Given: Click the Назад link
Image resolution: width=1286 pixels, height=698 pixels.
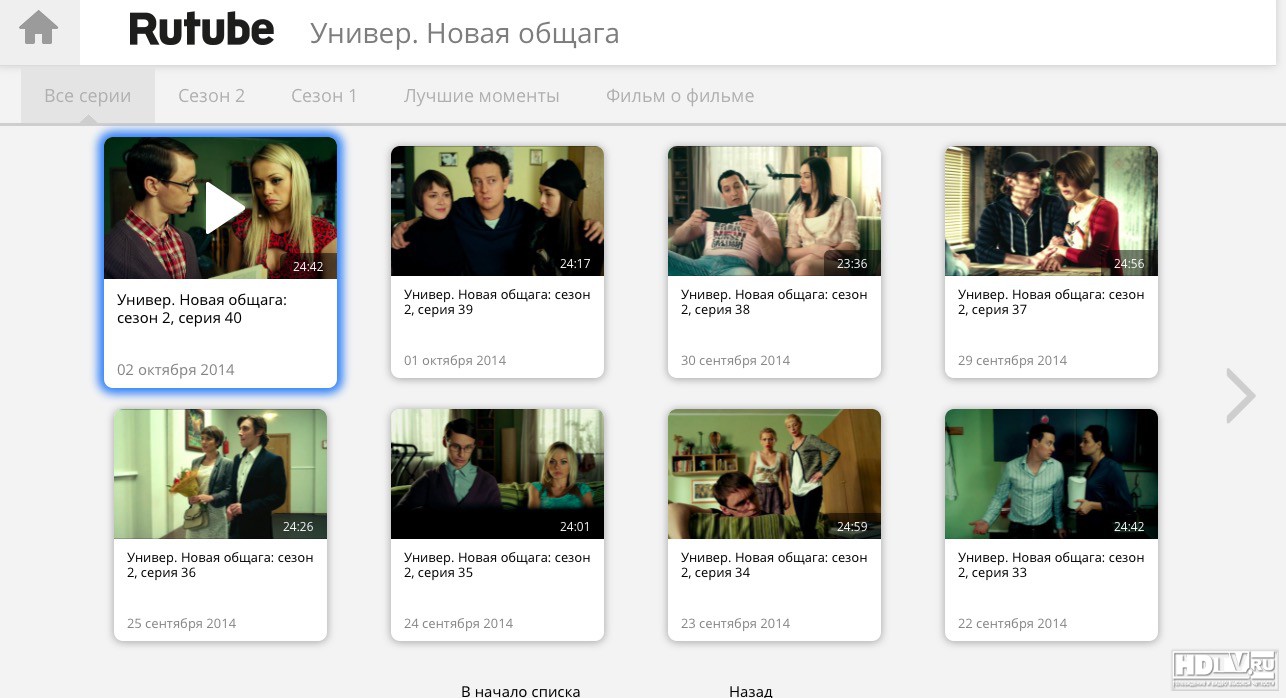Looking at the screenshot, I should [x=750, y=690].
